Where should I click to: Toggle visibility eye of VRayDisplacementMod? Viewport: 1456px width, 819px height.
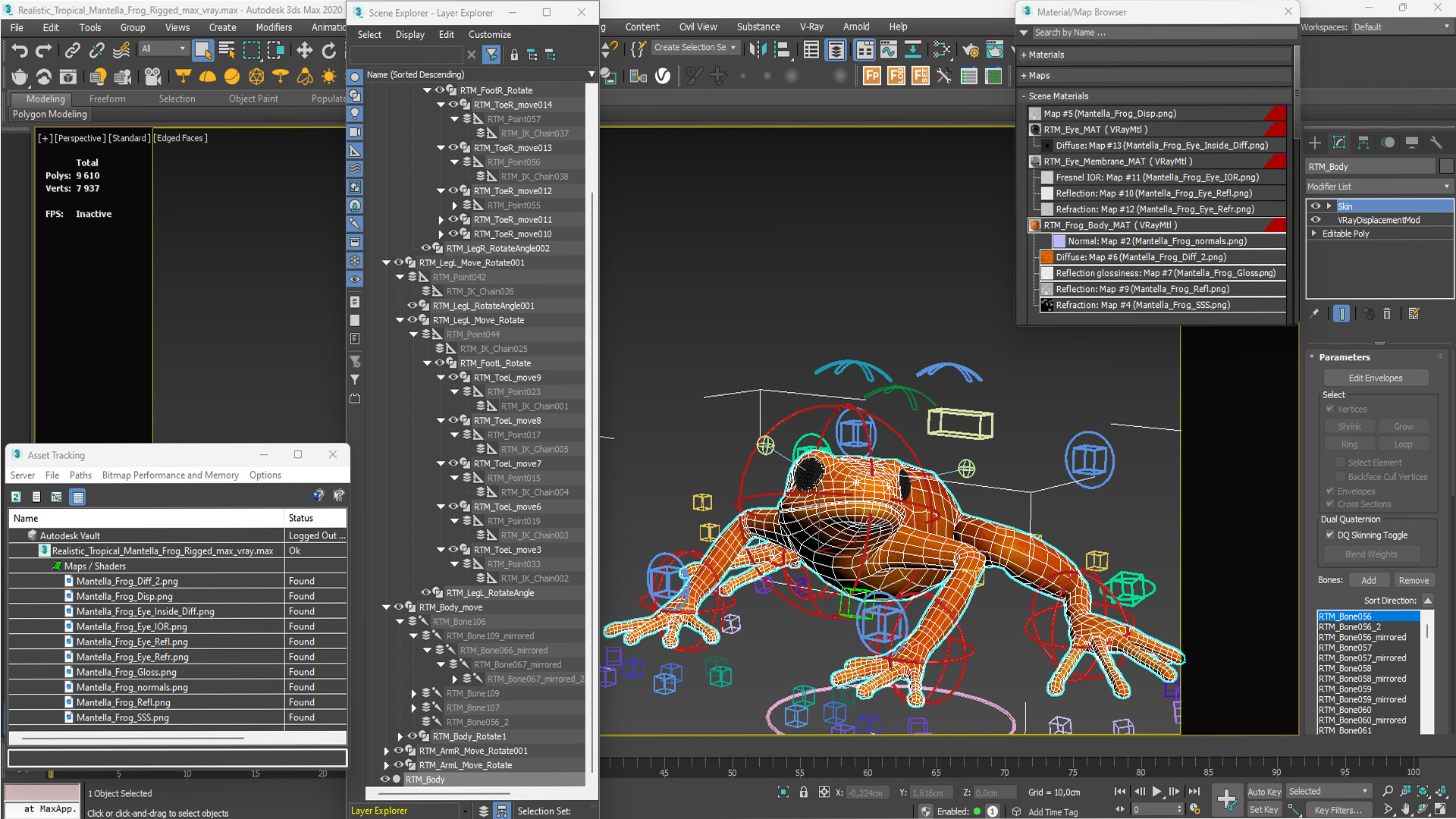click(1316, 220)
